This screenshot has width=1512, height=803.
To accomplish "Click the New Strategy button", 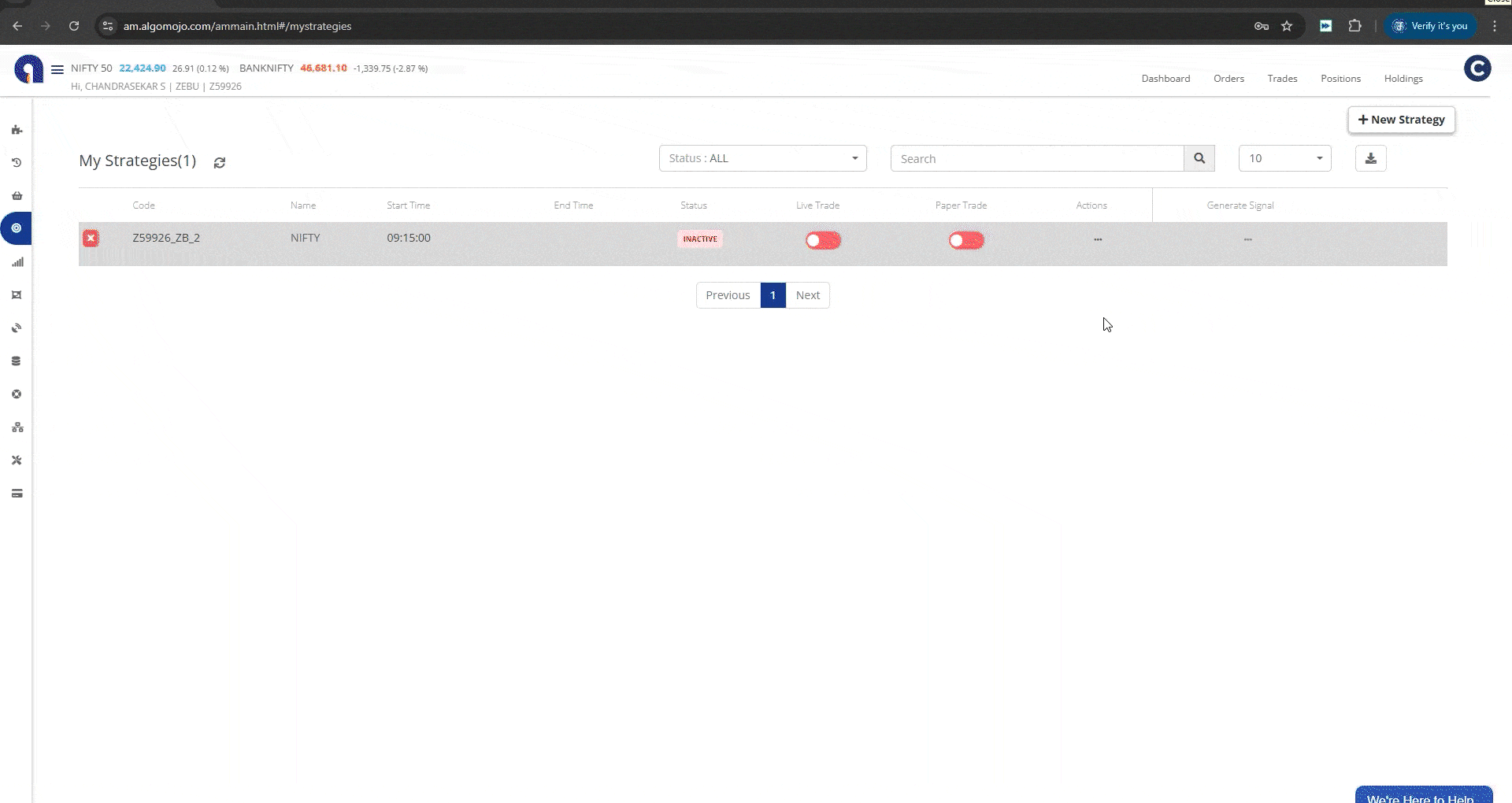I will [1401, 120].
